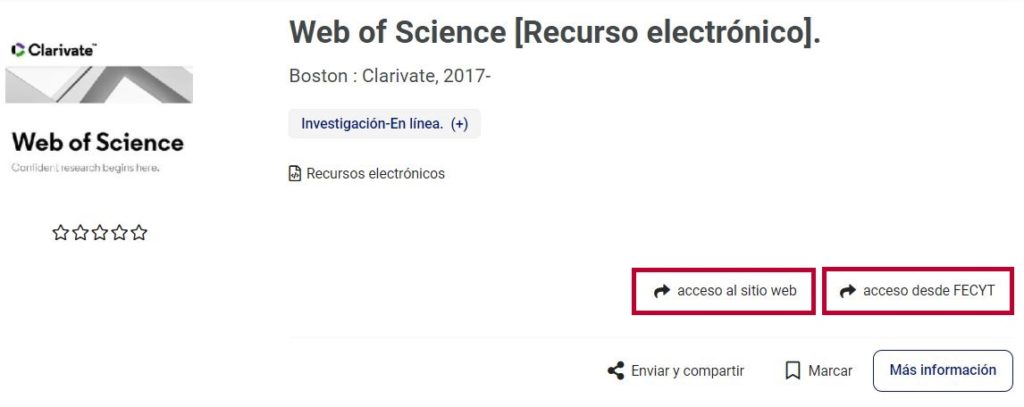This screenshot has height=407, width=1024.
Task: Click the Clarivate logo
Action: click(x=54, y=49)
